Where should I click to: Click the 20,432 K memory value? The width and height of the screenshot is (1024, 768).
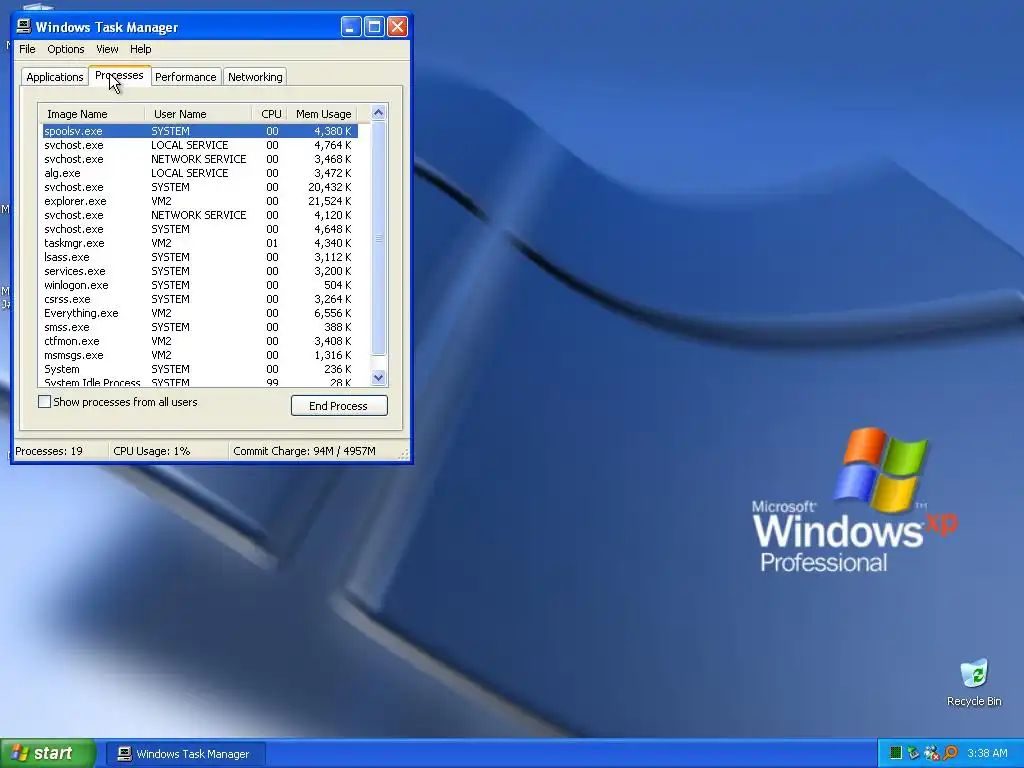click(329, 187)
